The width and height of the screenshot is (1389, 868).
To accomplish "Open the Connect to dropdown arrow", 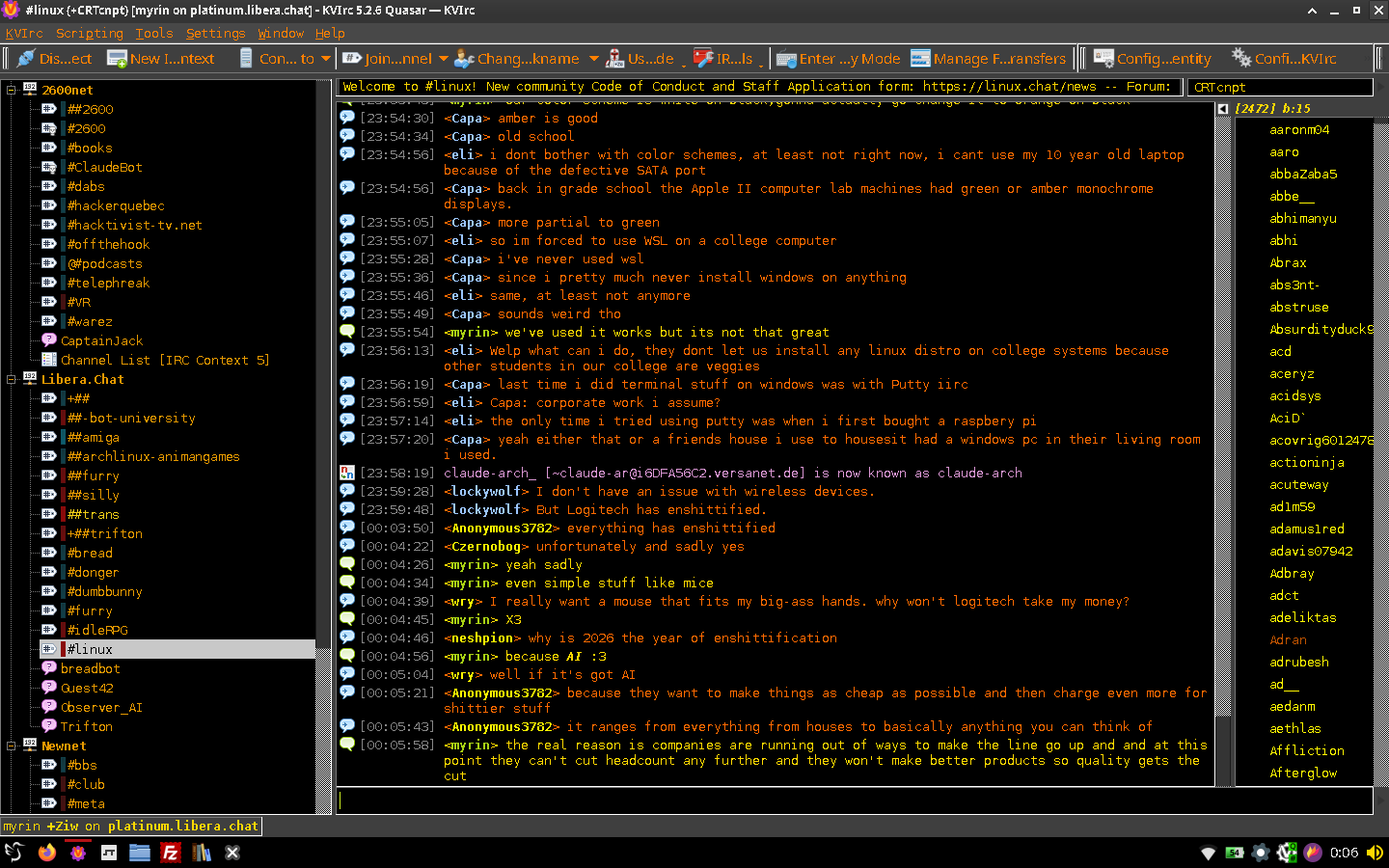I will coord(326,59).
